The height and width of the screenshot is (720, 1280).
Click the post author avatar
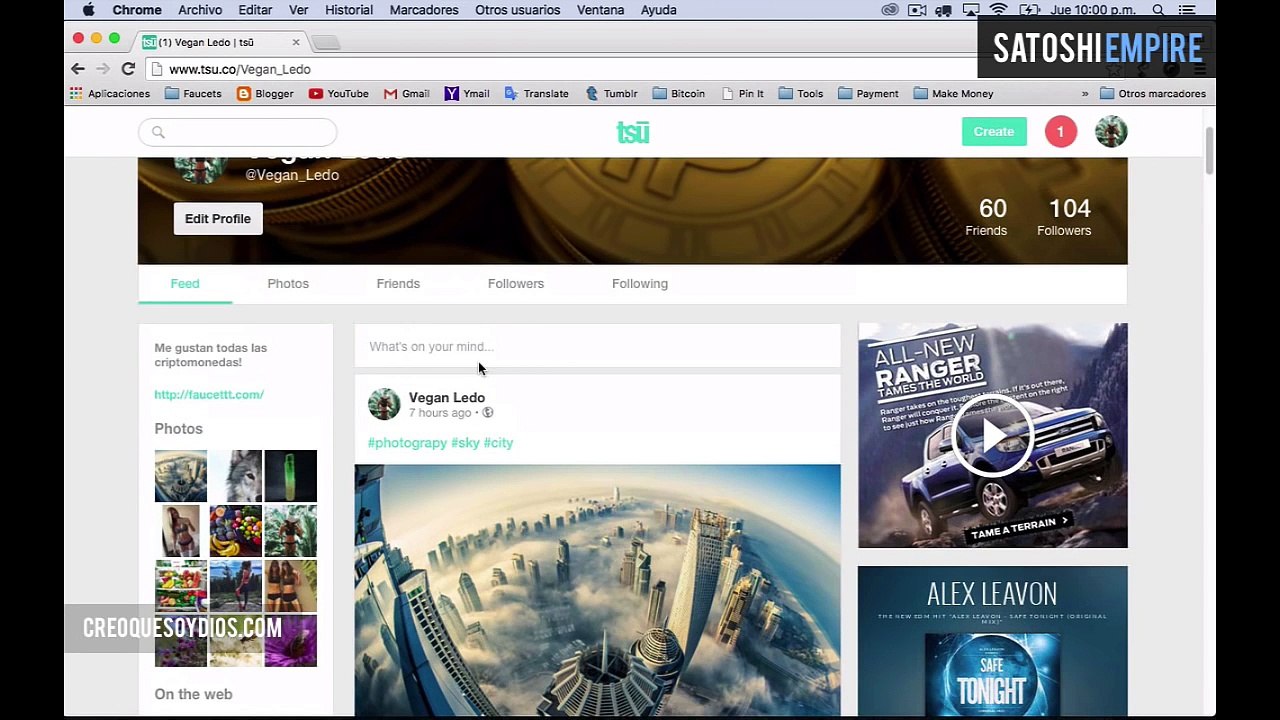coord(384,404)
